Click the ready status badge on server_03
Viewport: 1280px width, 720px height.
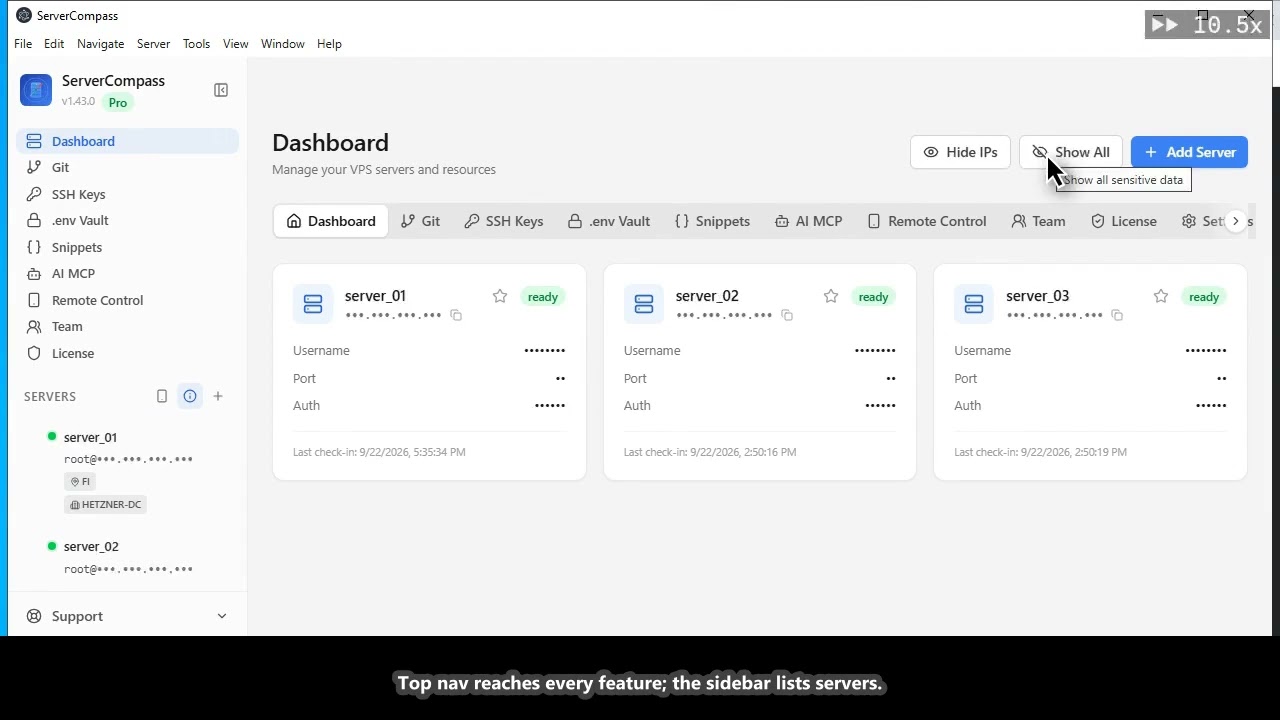click(x=1204, y=297)
